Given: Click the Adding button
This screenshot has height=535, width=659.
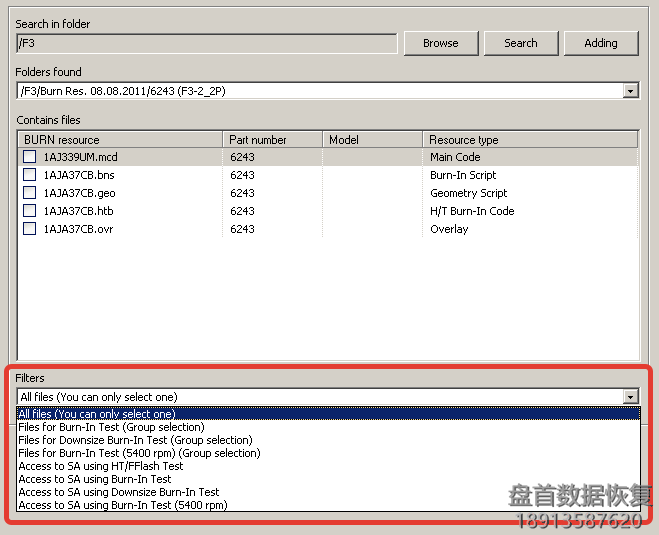Looking at the screenshot, I should point(600,43).
